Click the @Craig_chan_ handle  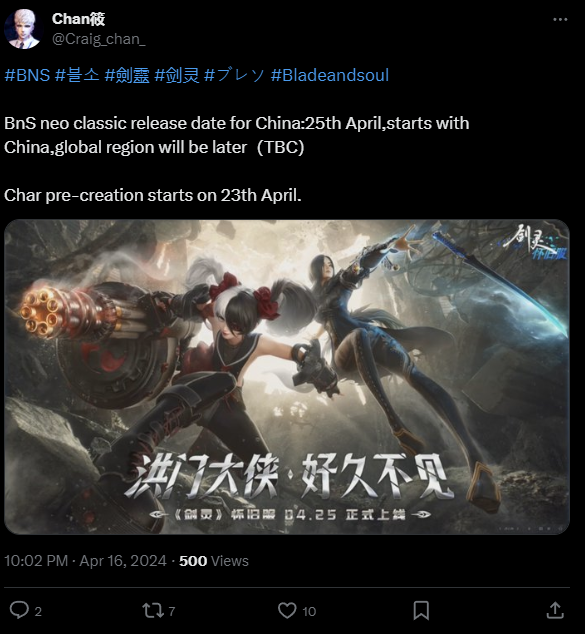pos(99,39)
